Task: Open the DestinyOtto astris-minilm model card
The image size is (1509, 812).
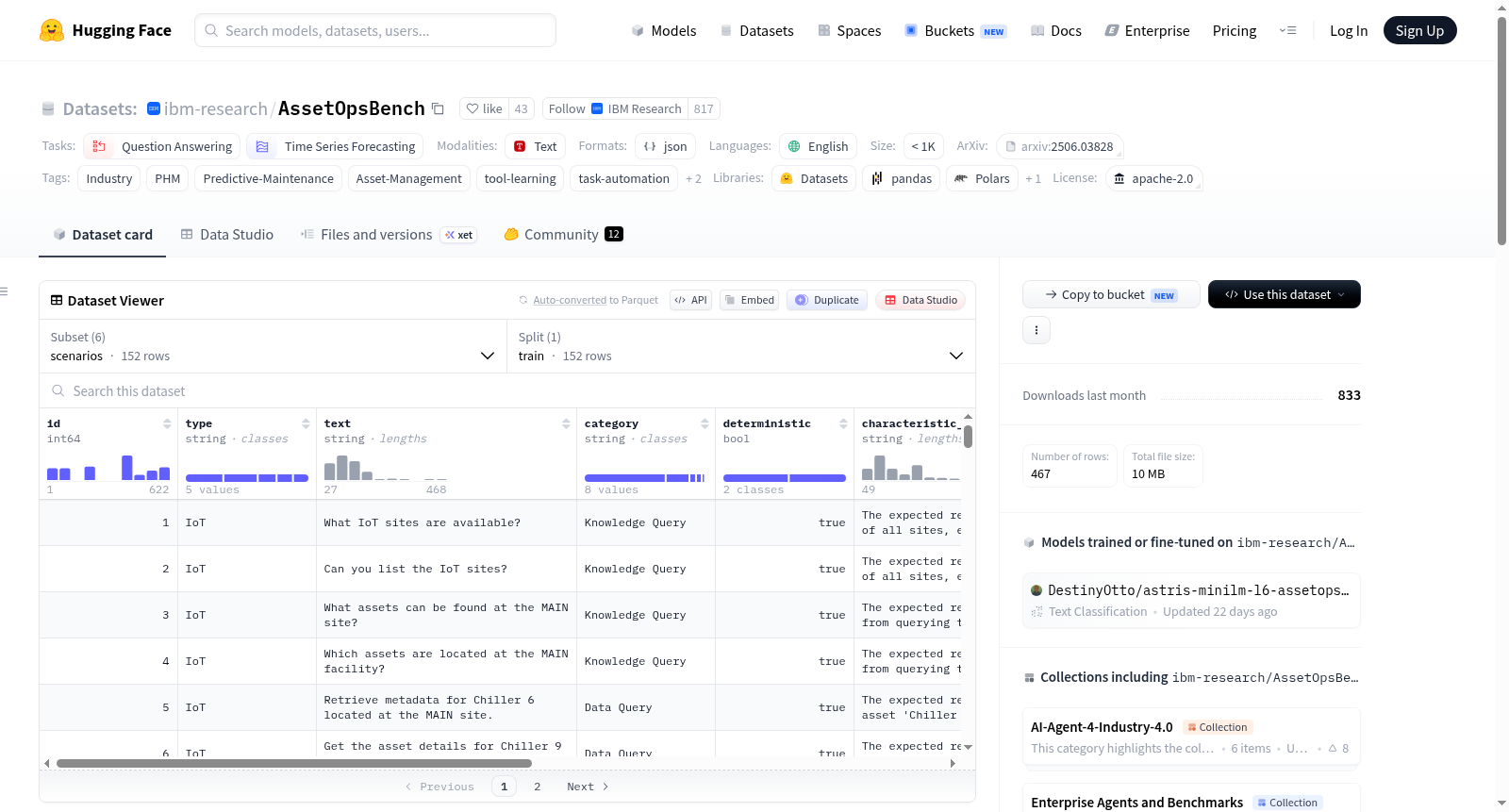Action: 1191,600
